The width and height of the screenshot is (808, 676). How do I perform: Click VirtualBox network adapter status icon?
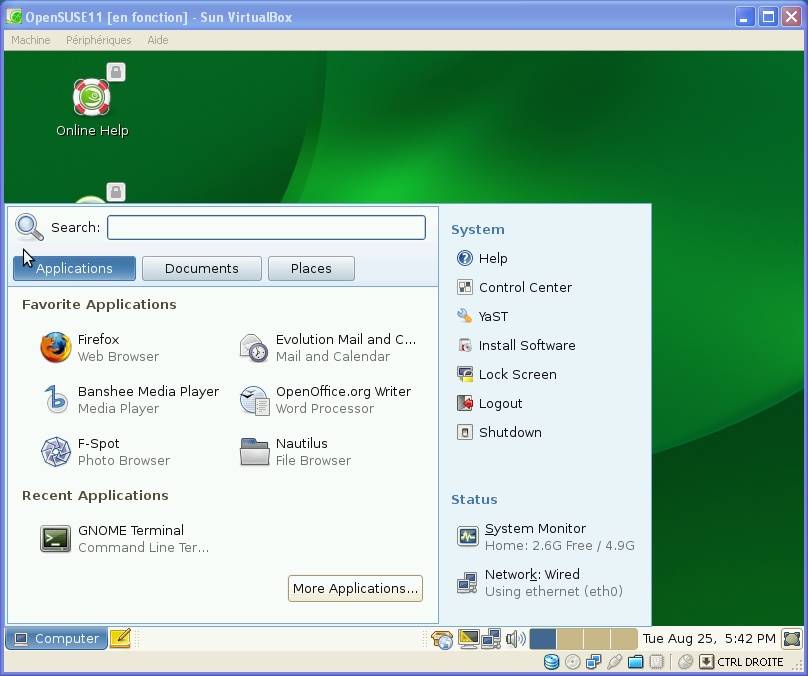tap(593, 662)
